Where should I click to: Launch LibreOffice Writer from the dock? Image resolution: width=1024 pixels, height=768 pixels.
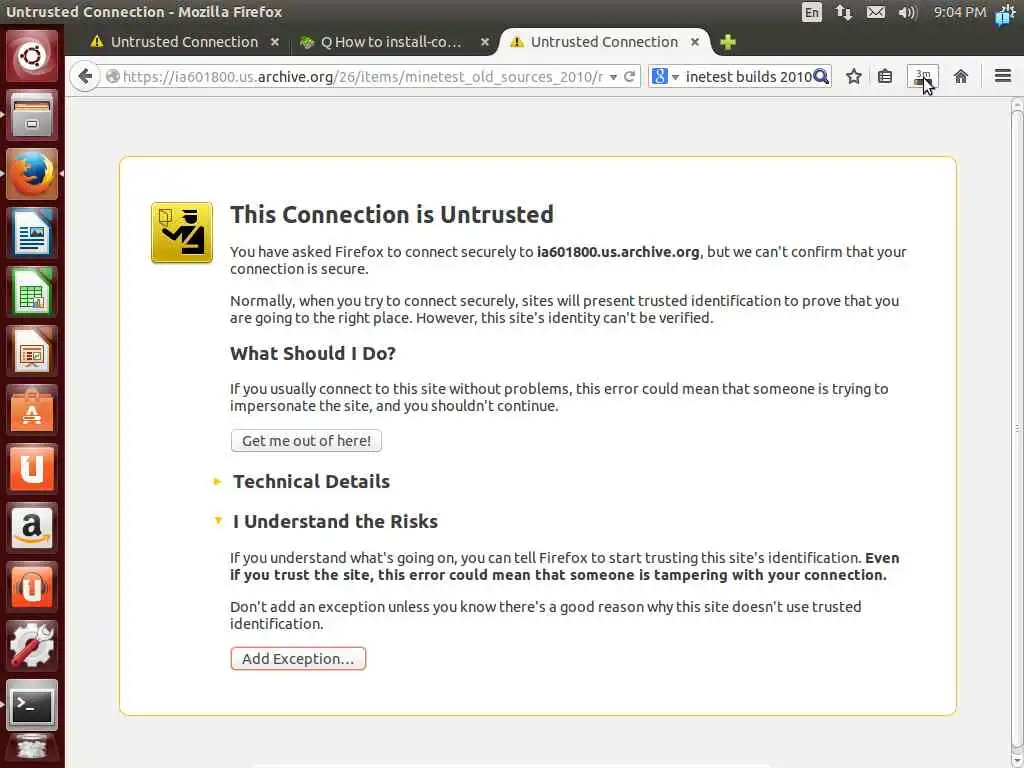click(x=31, y=232)
